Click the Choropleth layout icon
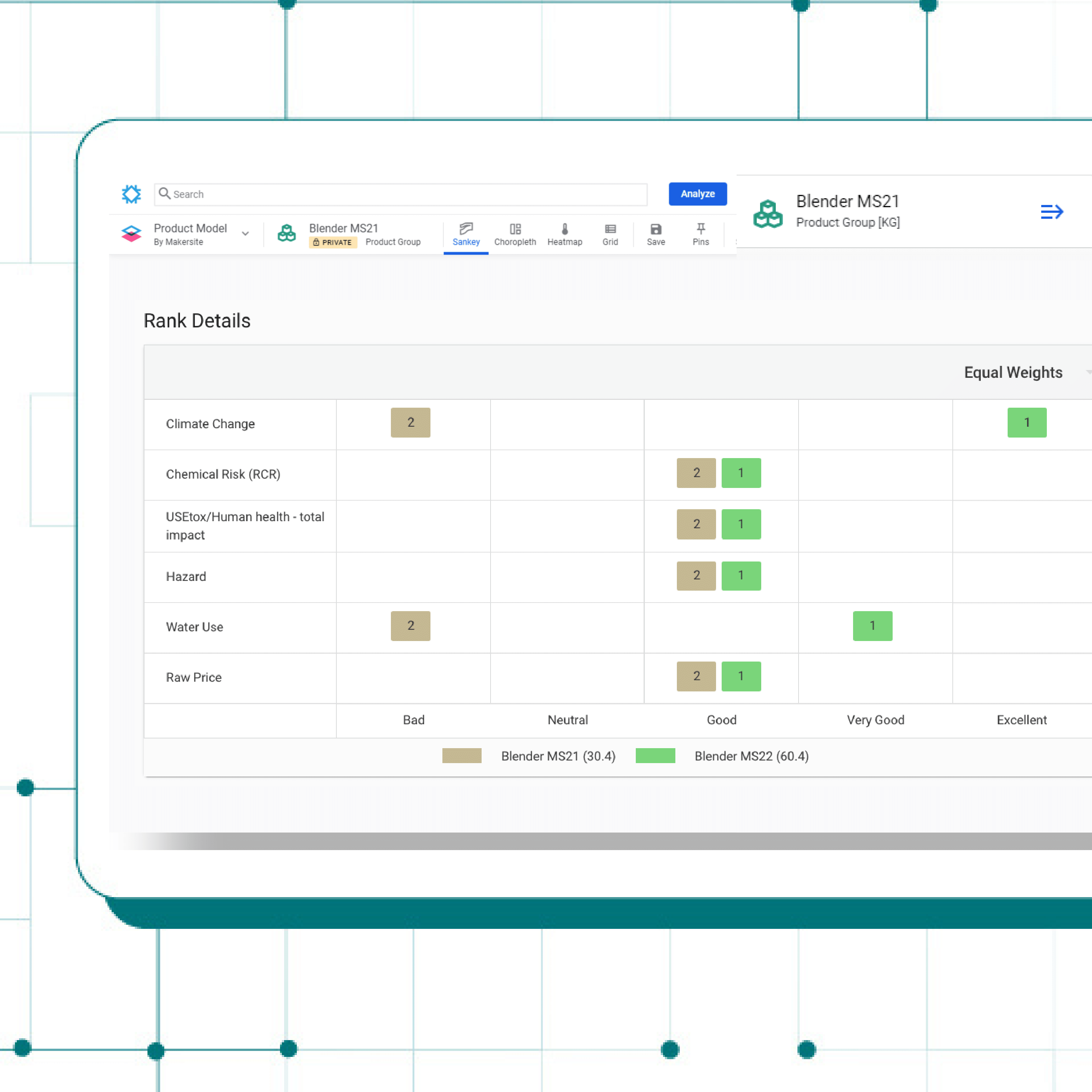This screenshot has height=1092, width=1092. coord(515,229)
